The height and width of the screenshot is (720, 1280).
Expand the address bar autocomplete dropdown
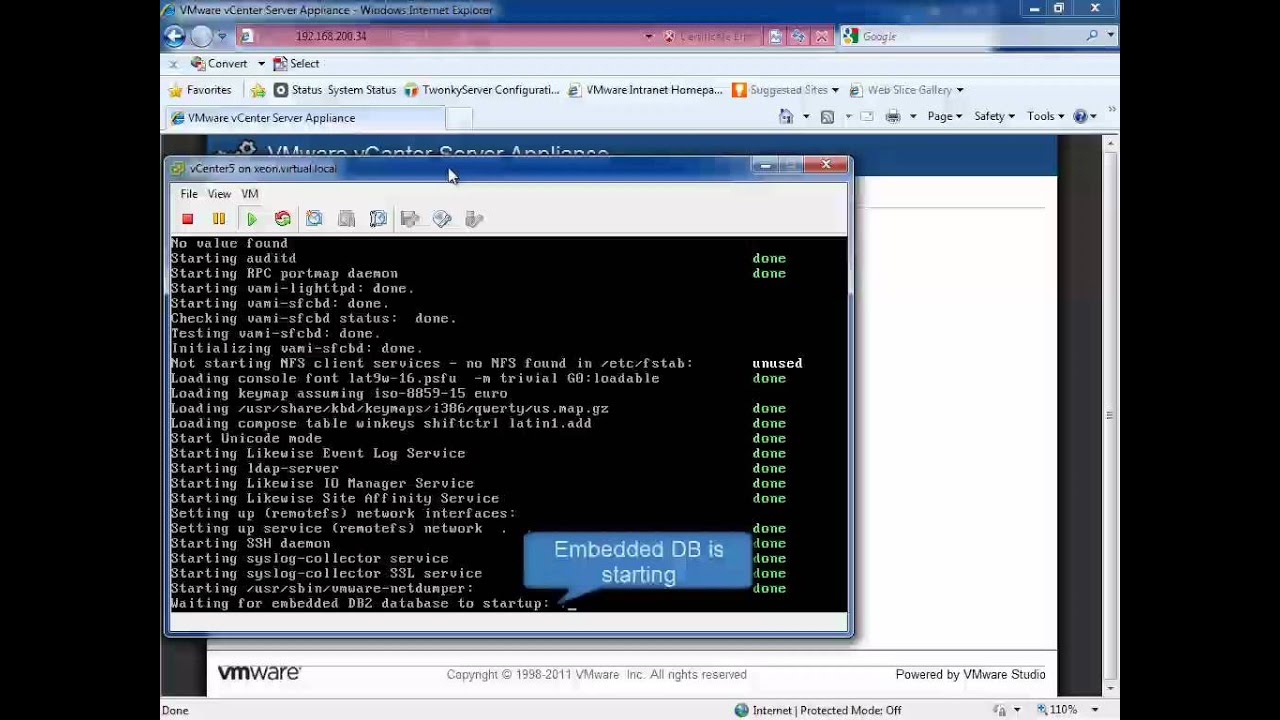click(x=648, y=37)
